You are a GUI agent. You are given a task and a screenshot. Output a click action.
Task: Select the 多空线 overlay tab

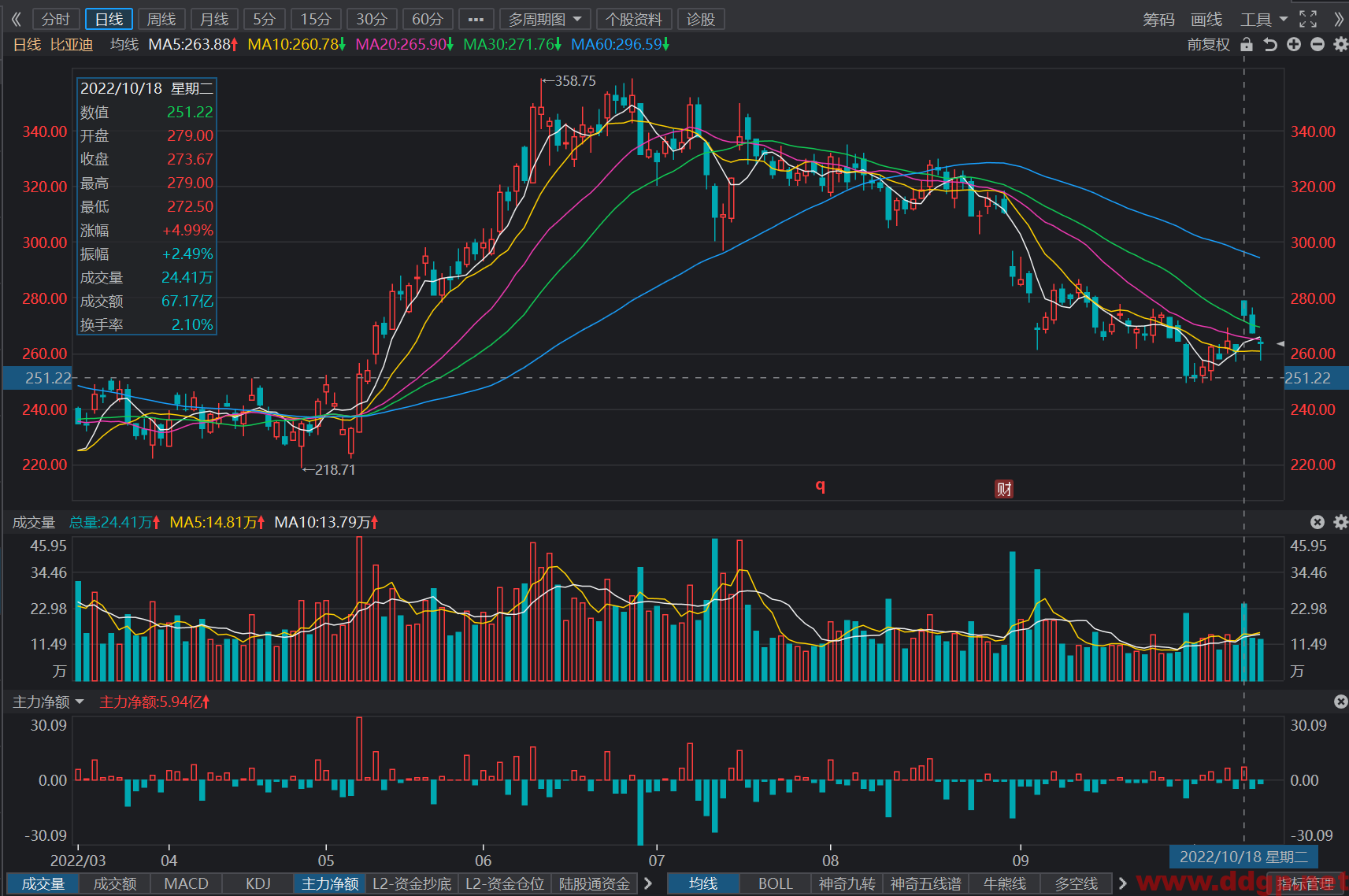(1077, 883)
